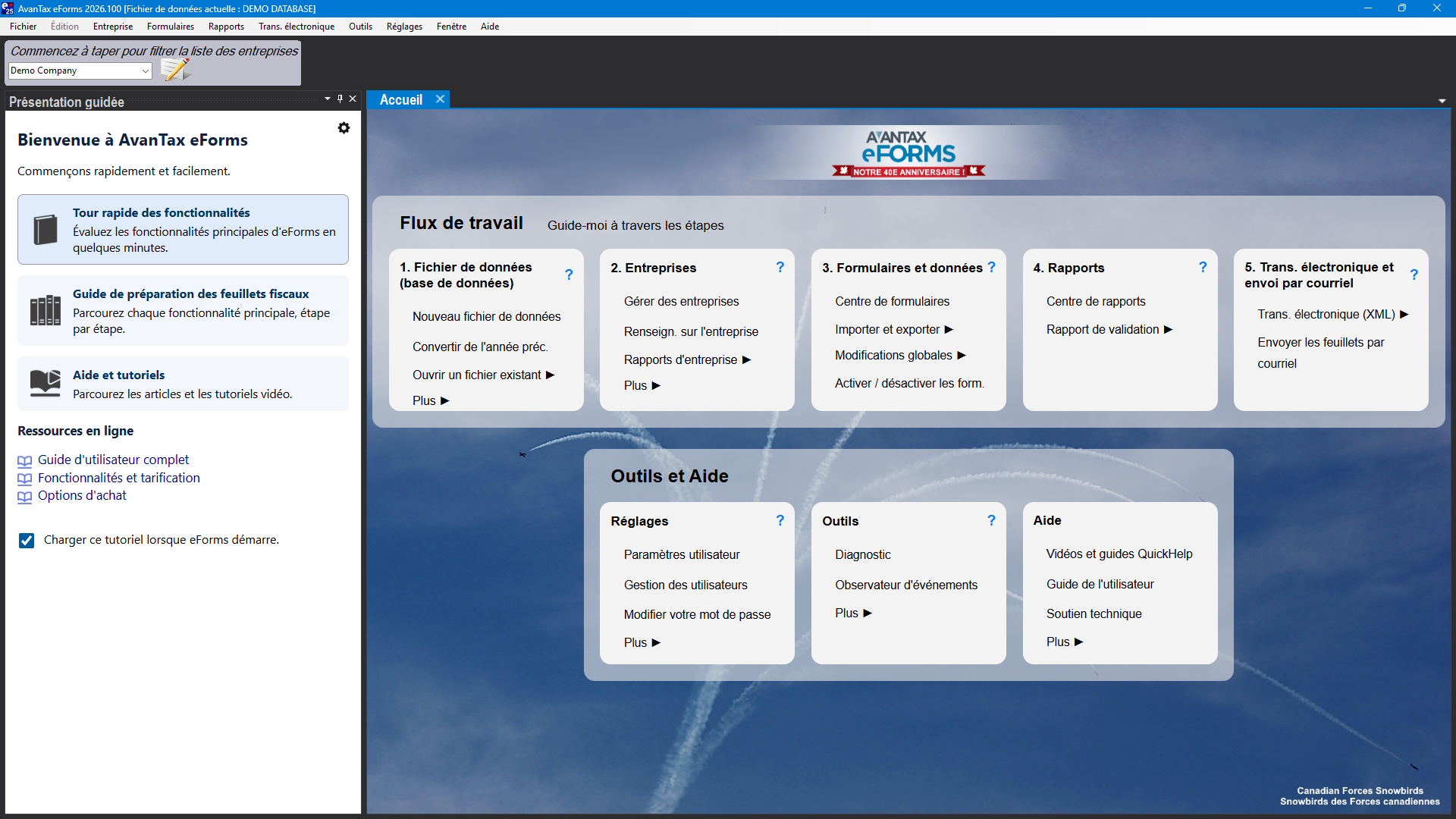This screenshot has width=1456, height=819.
Task: Click the Tour rapide book icon
Action: click(x=45, y=230)
